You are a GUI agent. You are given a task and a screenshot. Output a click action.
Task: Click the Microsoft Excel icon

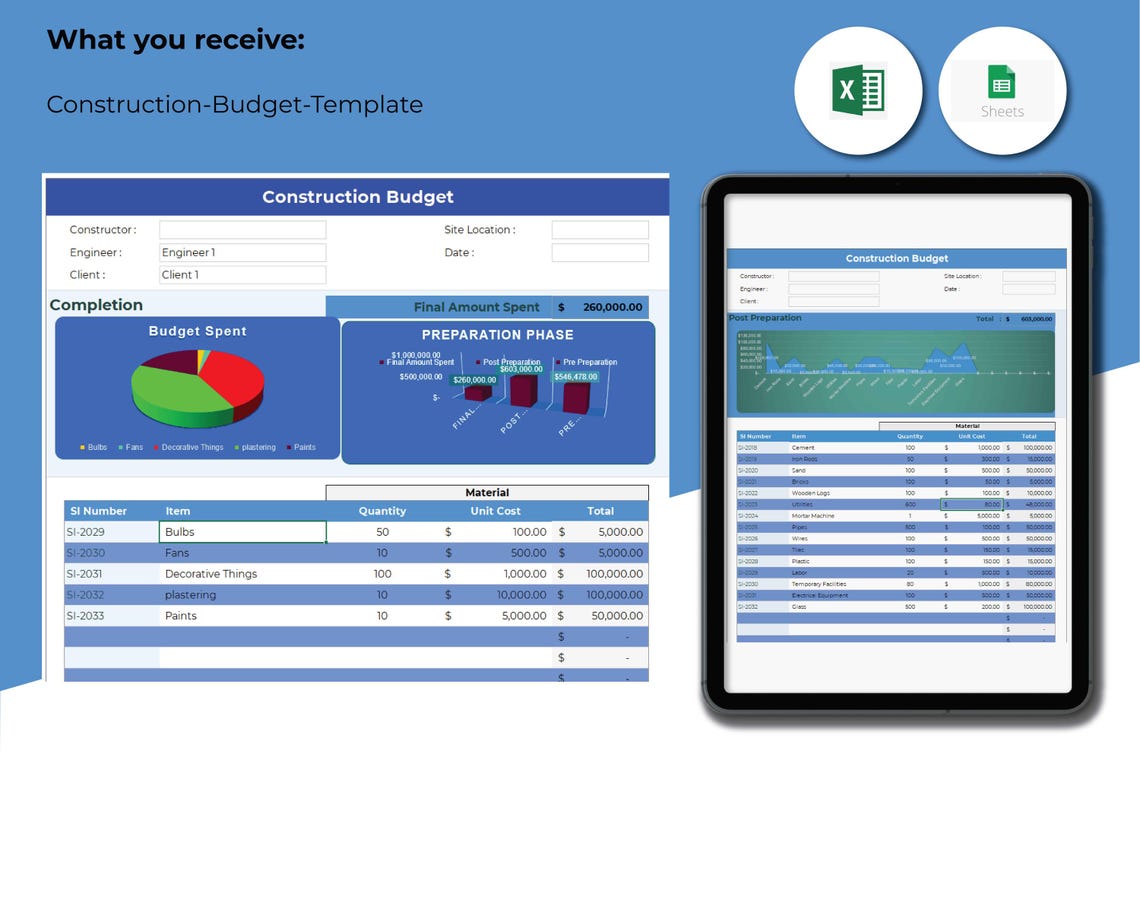tap(858, 90)
